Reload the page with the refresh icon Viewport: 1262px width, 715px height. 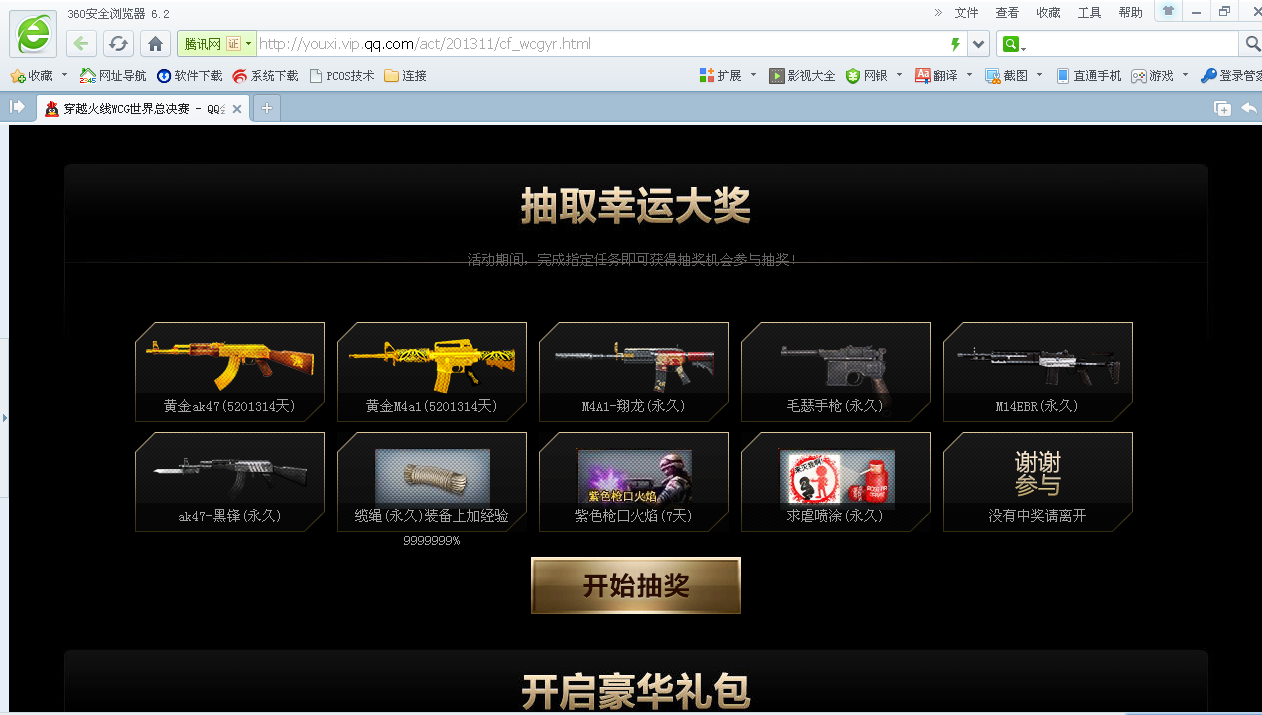click(x=118, y=44)
